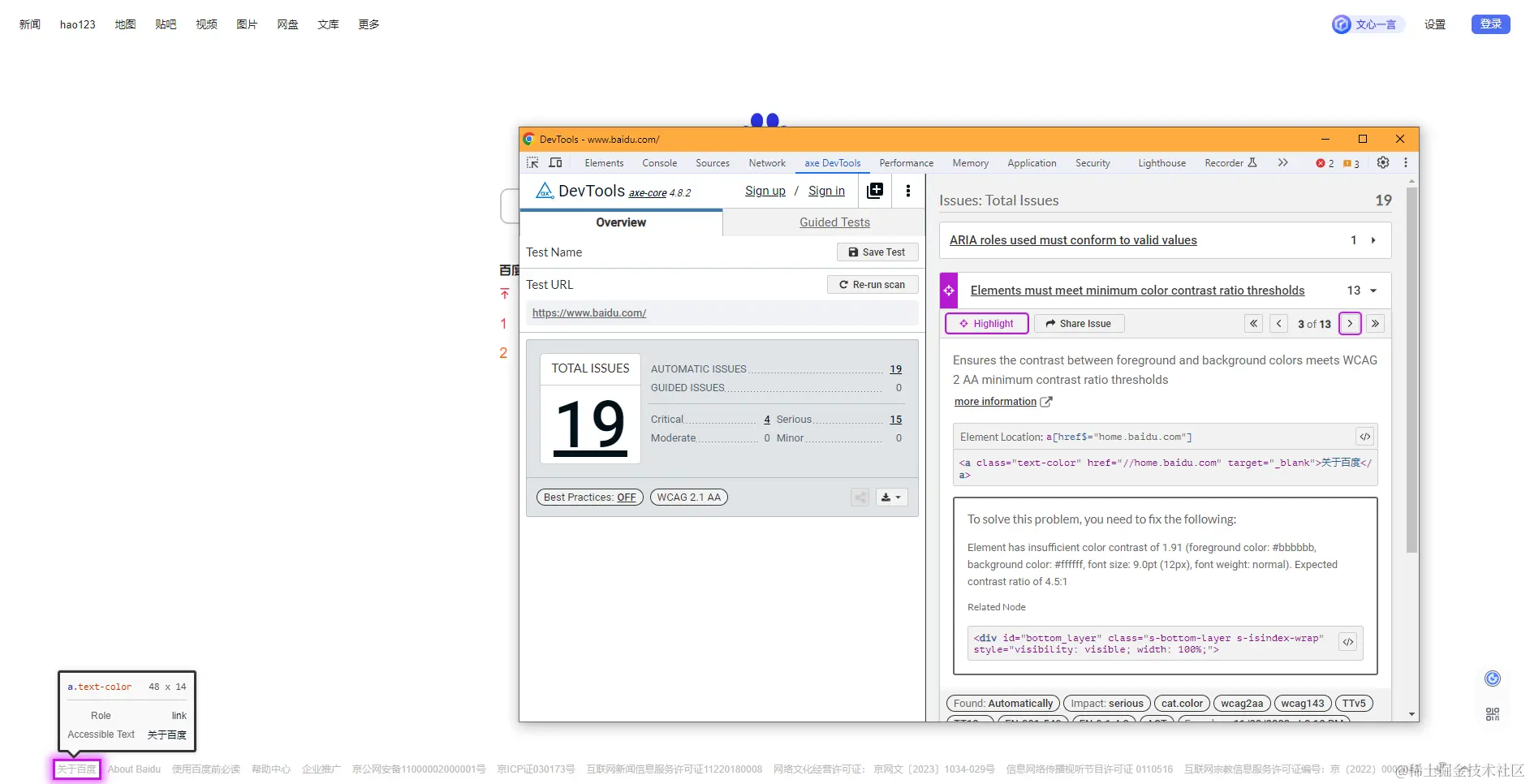Jump to last issue double-arrow
The image size is (1530, 784).
pyautogui.click(x=1375, y=324)
